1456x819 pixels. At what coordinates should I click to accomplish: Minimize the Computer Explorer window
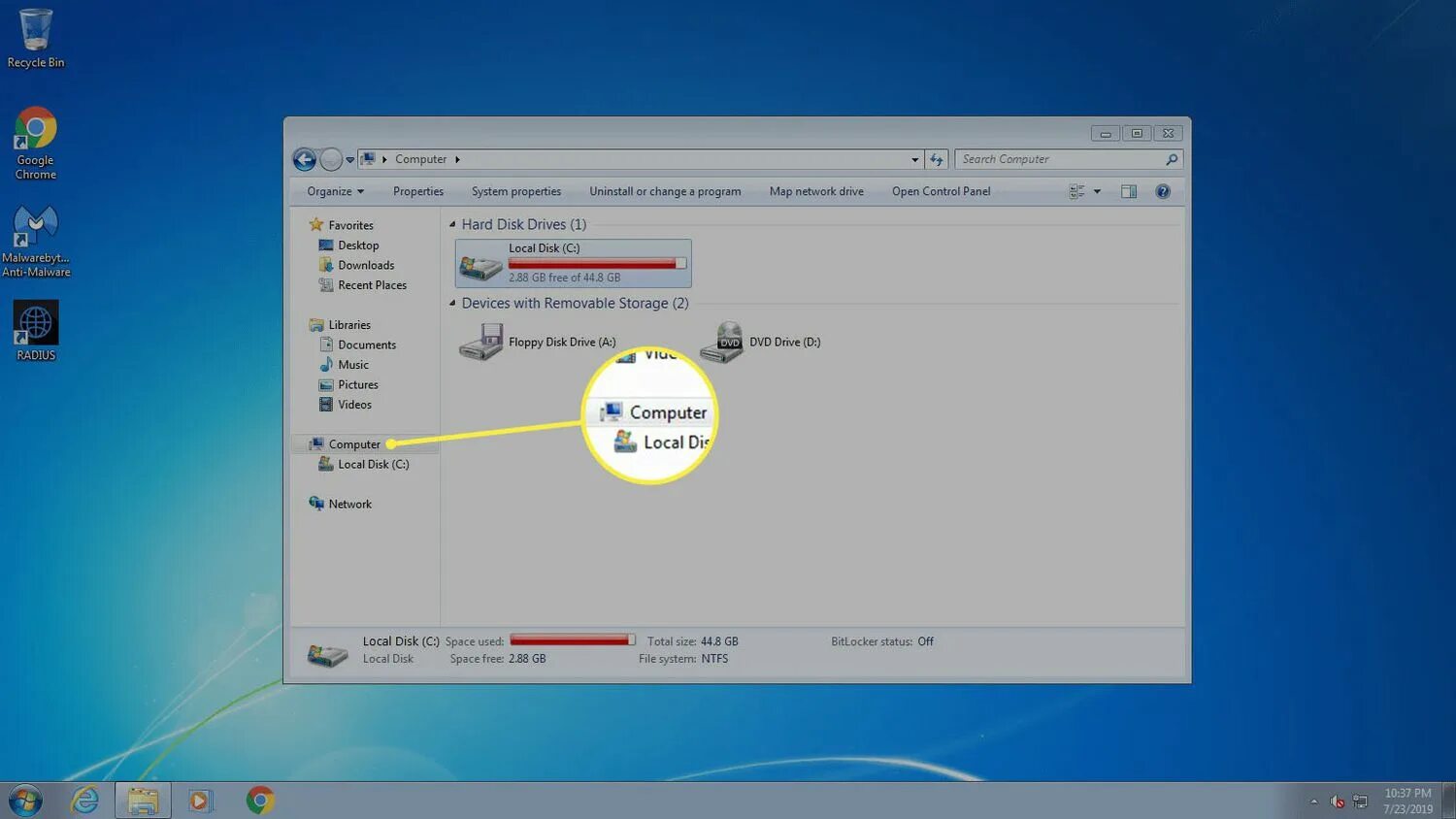[x=1105, y=134]
